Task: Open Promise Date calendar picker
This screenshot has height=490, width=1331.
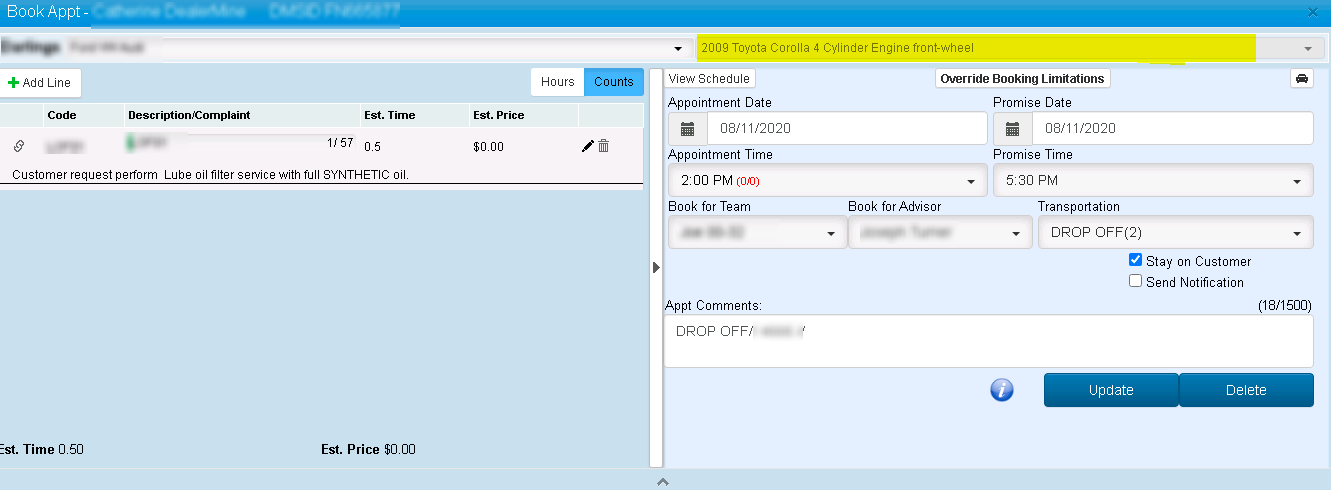Action: (x=1012, y=128)
